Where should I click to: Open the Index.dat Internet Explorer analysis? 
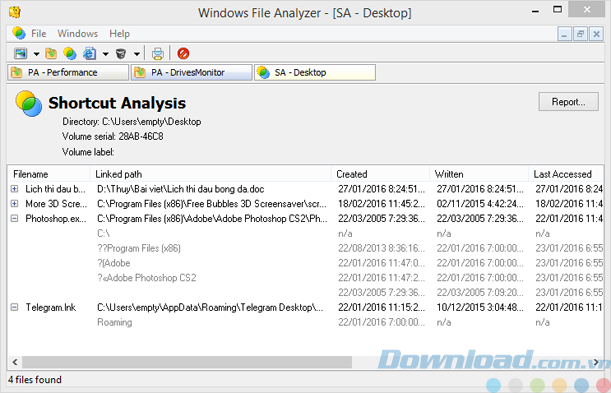[90, 53]
